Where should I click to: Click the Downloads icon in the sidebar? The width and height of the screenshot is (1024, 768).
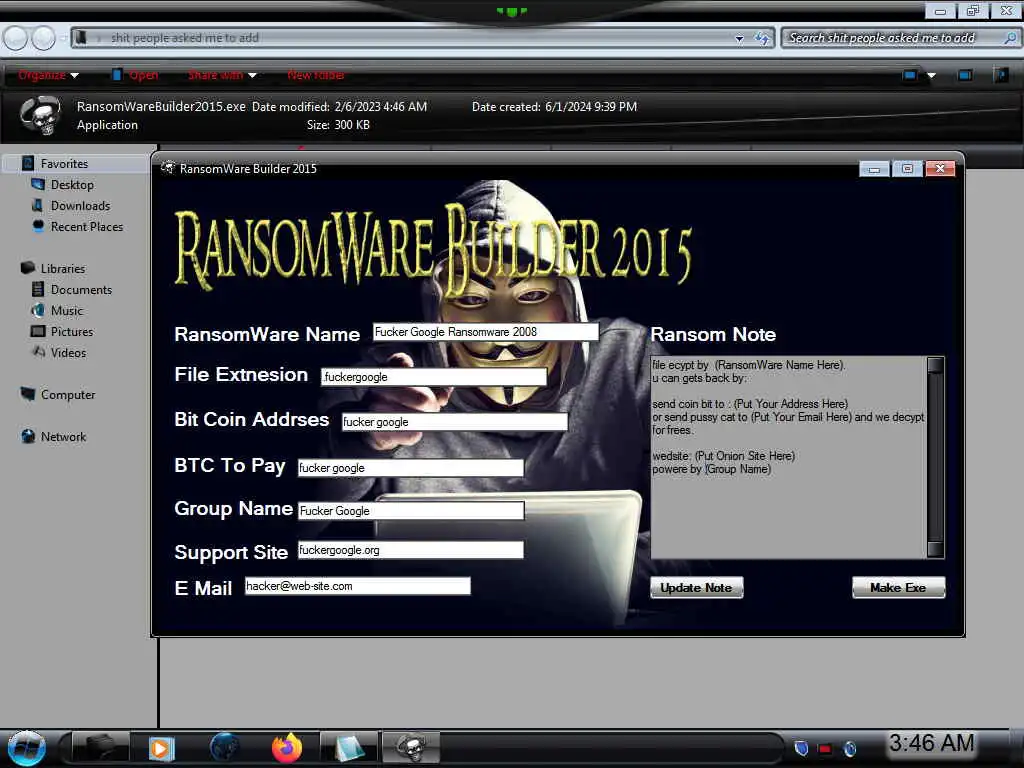pyautogui.click(x=38, y=205)
